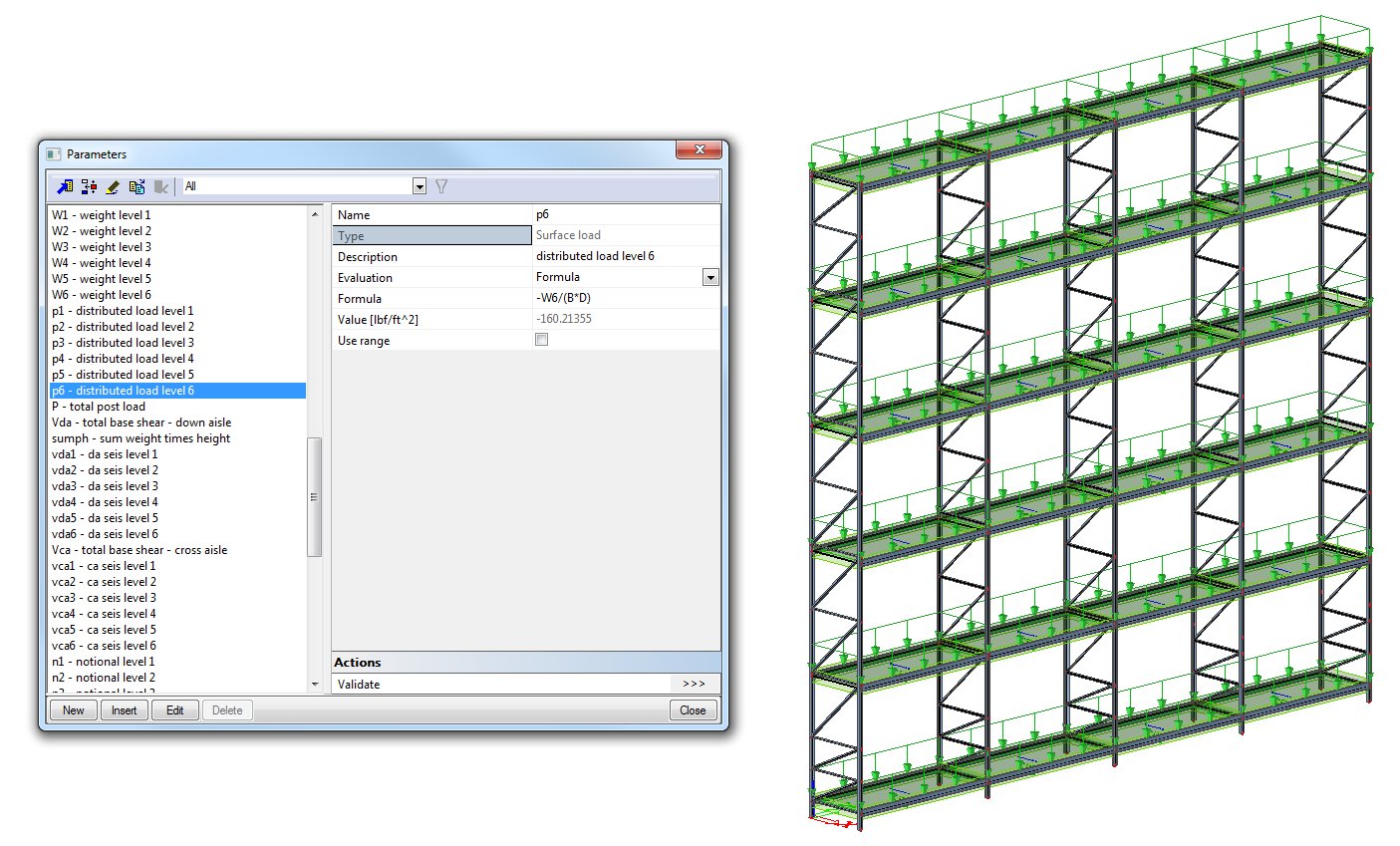Click the filter funnel icon

[x=441, y=186]
